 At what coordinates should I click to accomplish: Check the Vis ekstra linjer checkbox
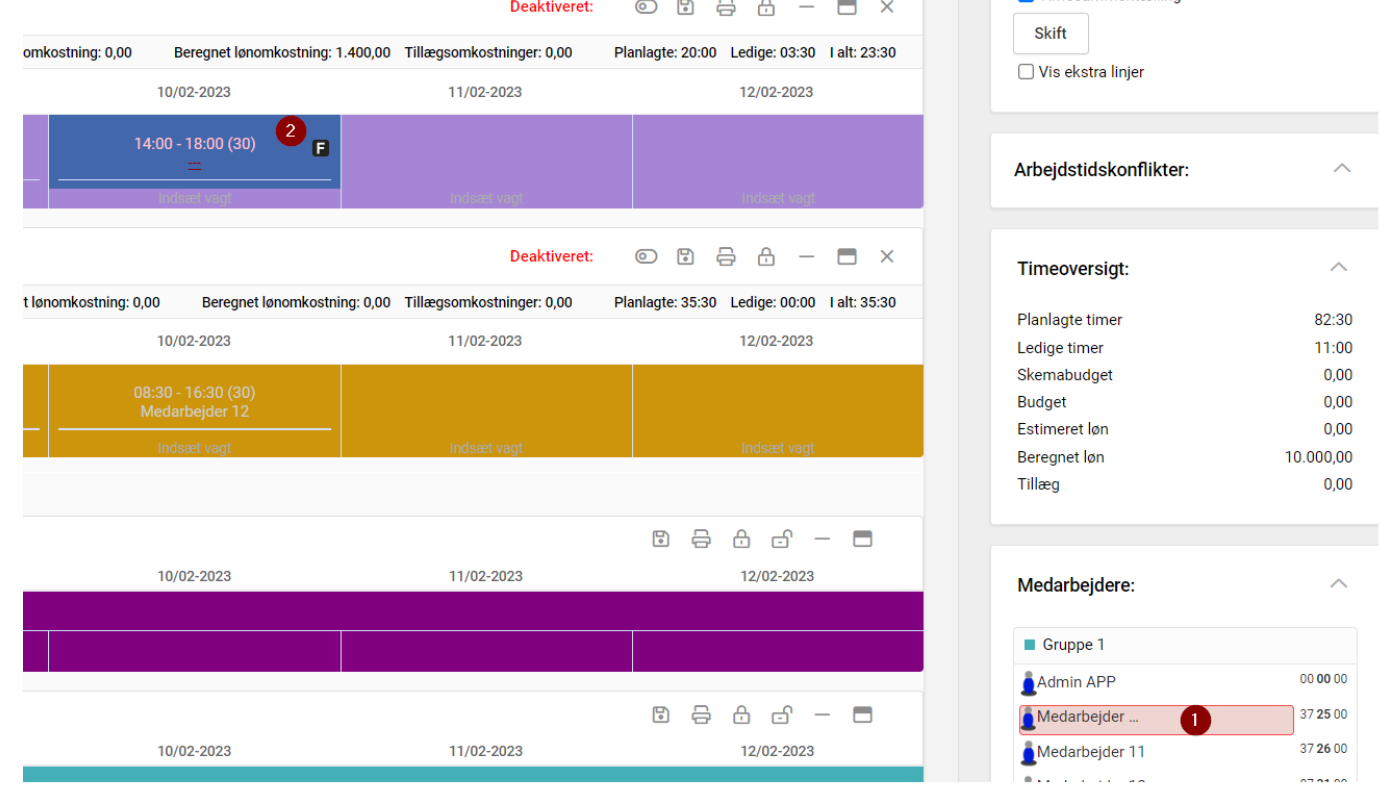click(1026, 72)
